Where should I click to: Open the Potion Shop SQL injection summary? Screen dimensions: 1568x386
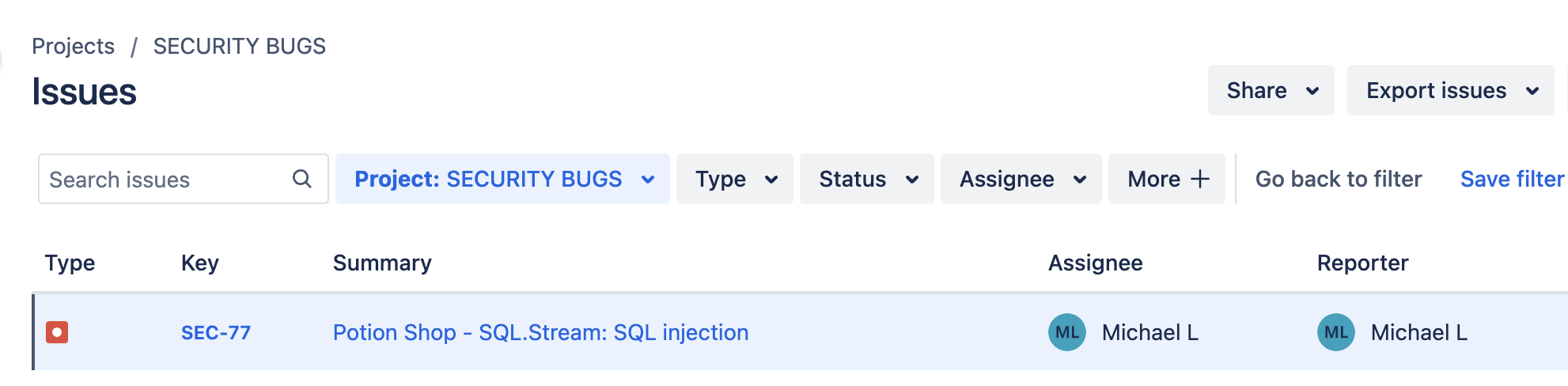tap(540, 332)
